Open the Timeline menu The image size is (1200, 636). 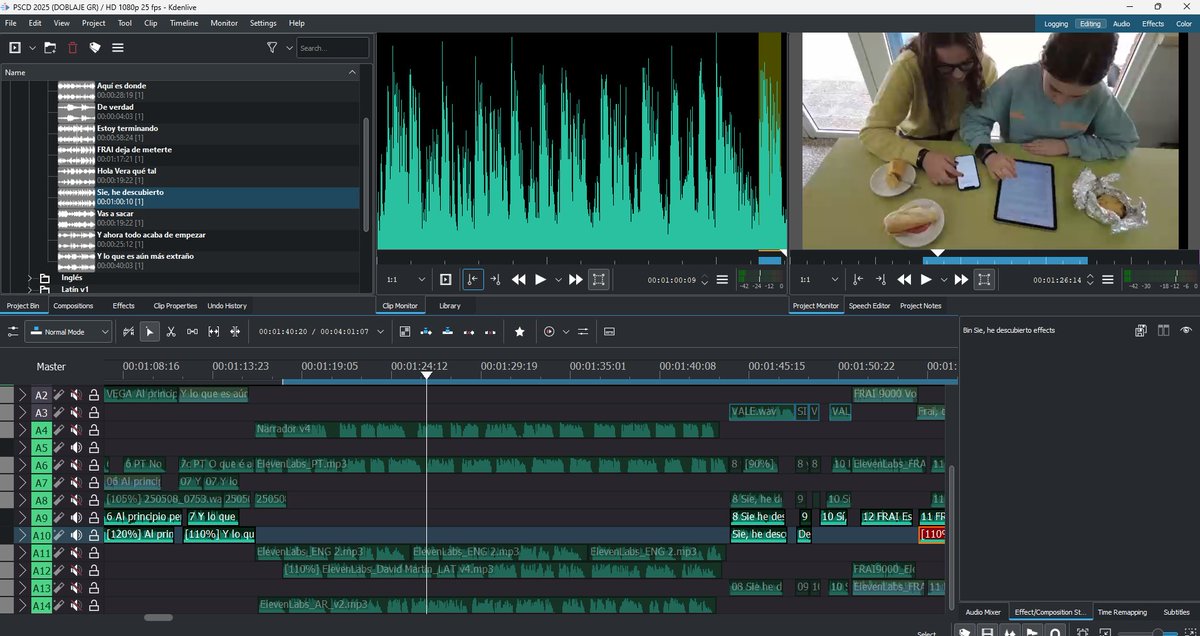[x=183, y=22]
